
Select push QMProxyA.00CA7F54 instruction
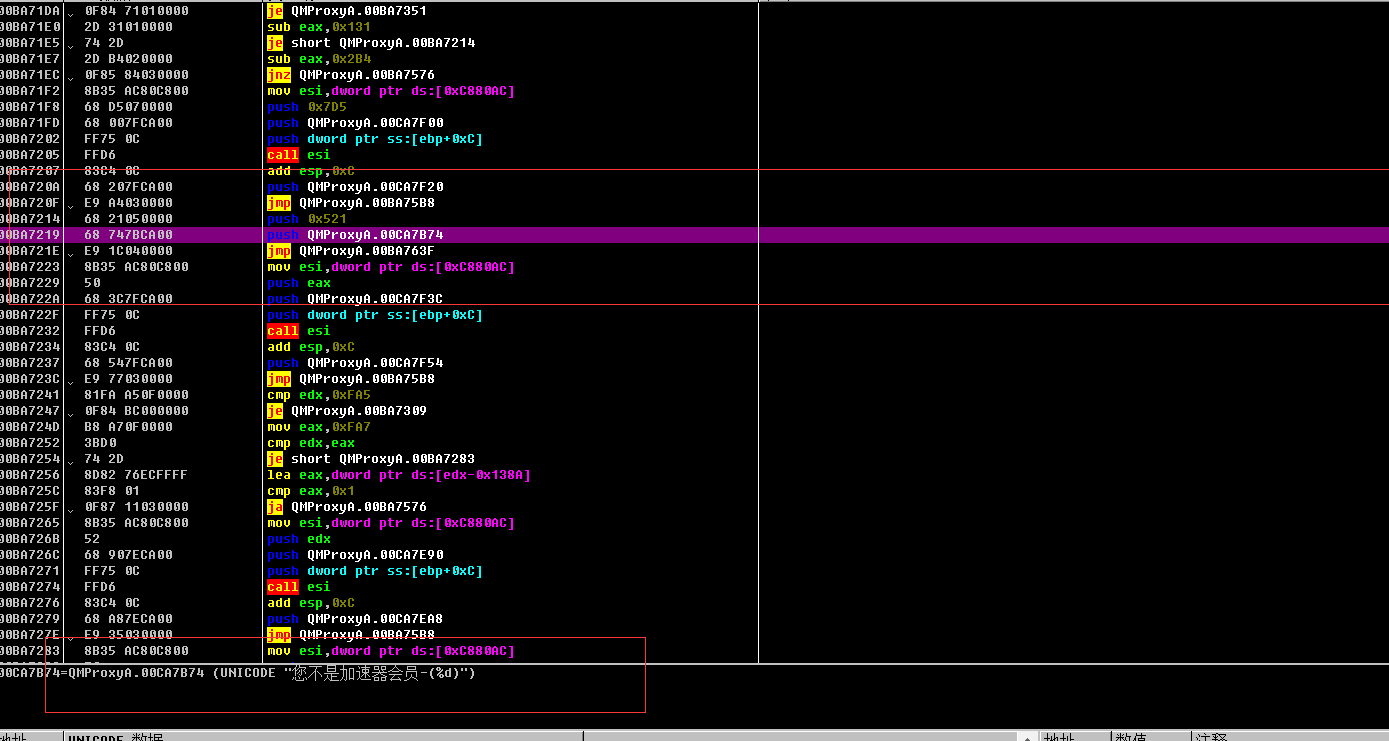coord(355,363)
